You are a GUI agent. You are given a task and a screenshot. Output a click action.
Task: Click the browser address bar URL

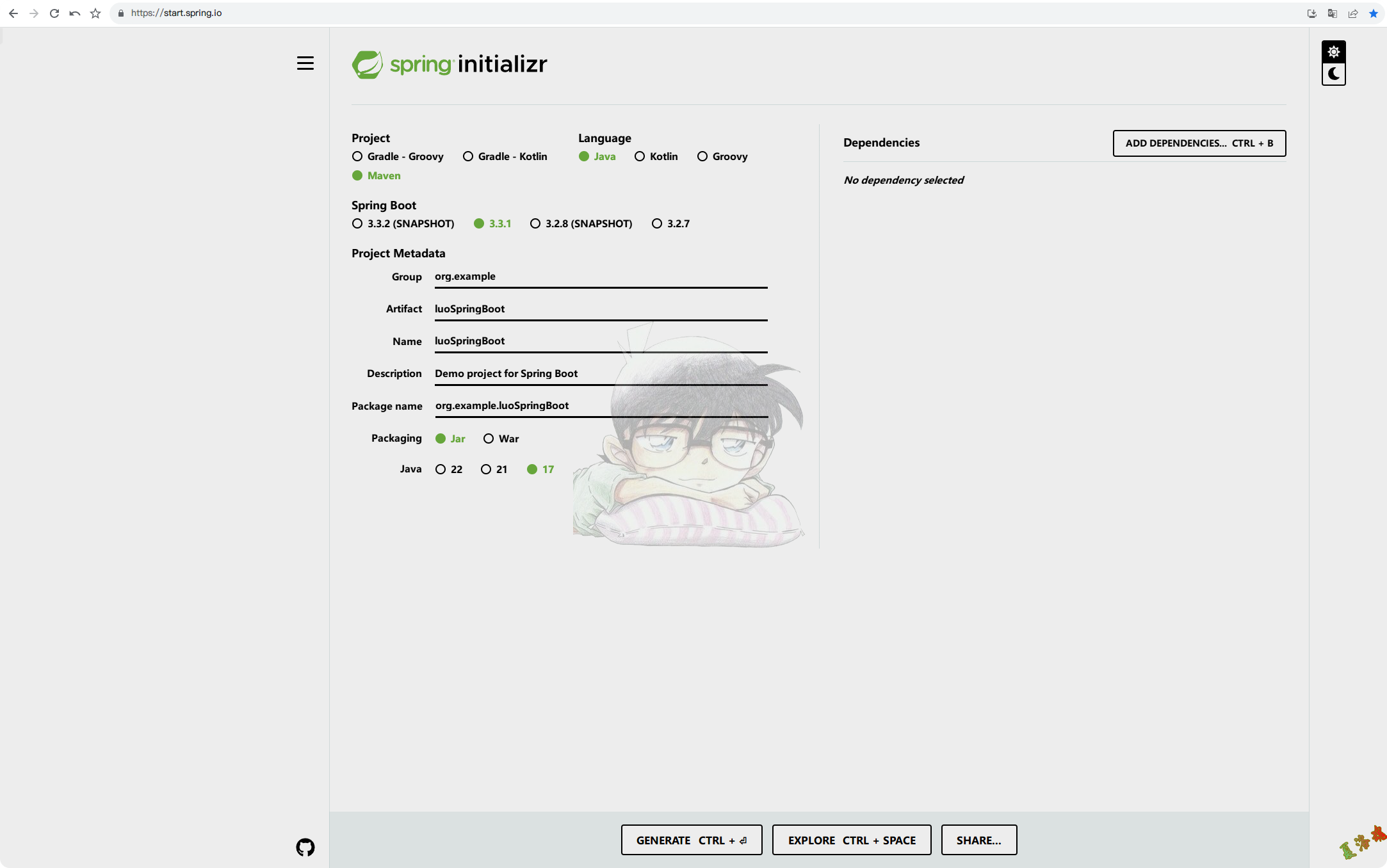177,13
